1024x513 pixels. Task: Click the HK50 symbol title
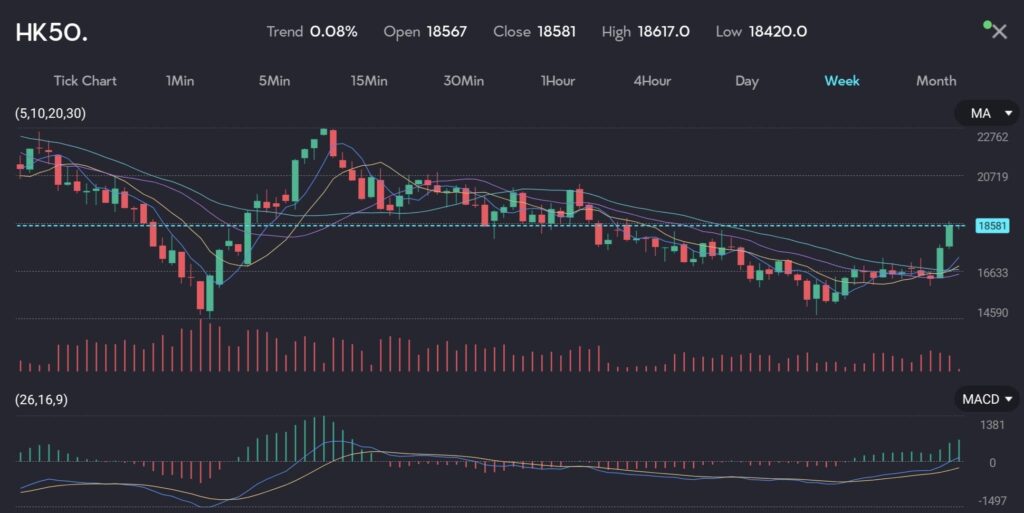pos(51,32)
